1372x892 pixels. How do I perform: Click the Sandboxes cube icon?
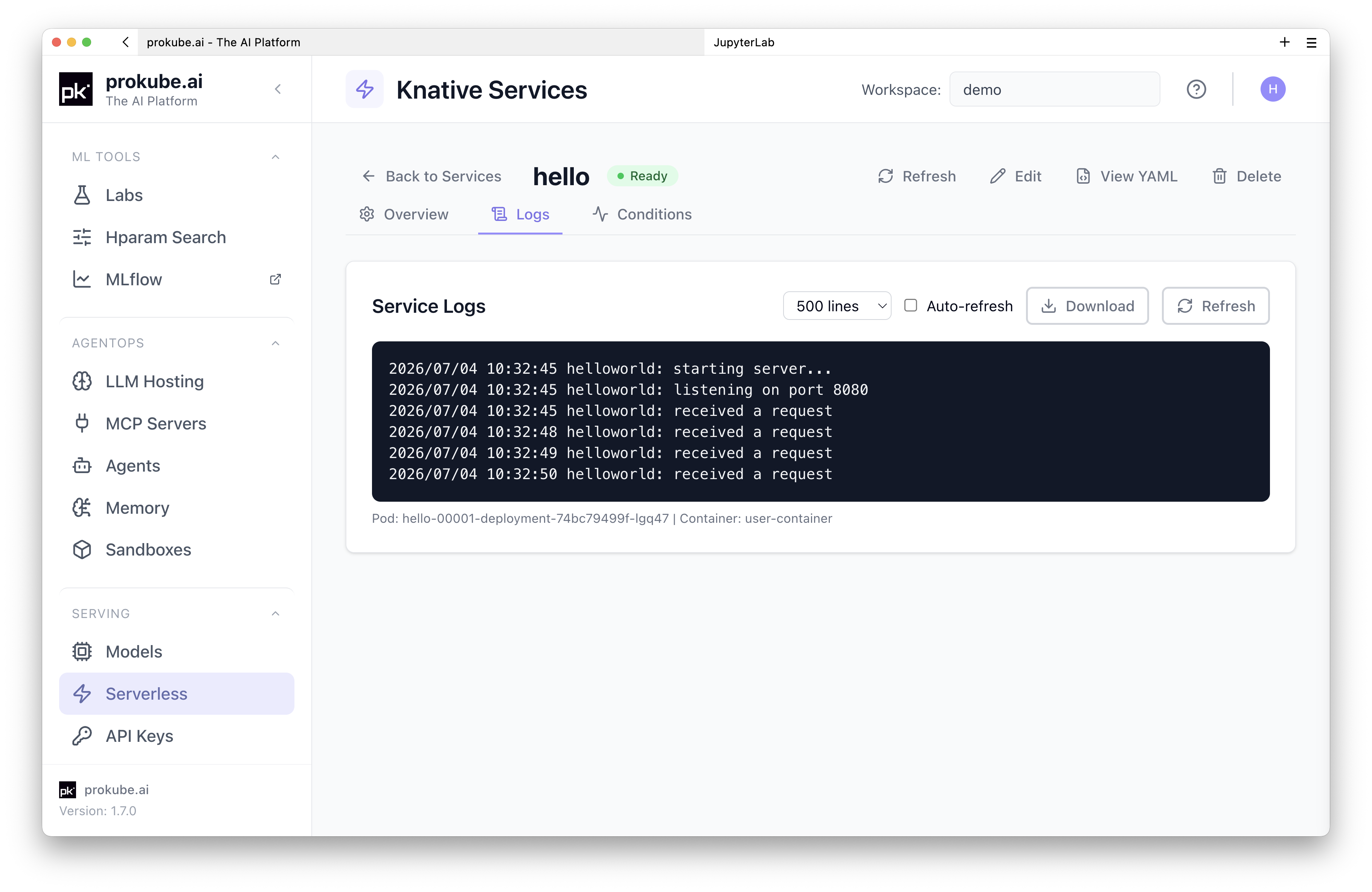coord(82,550)
